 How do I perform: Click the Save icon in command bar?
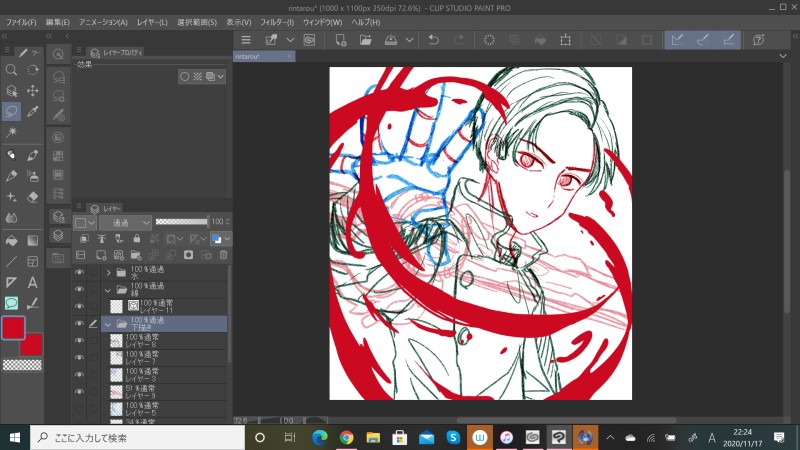[390, 40]
